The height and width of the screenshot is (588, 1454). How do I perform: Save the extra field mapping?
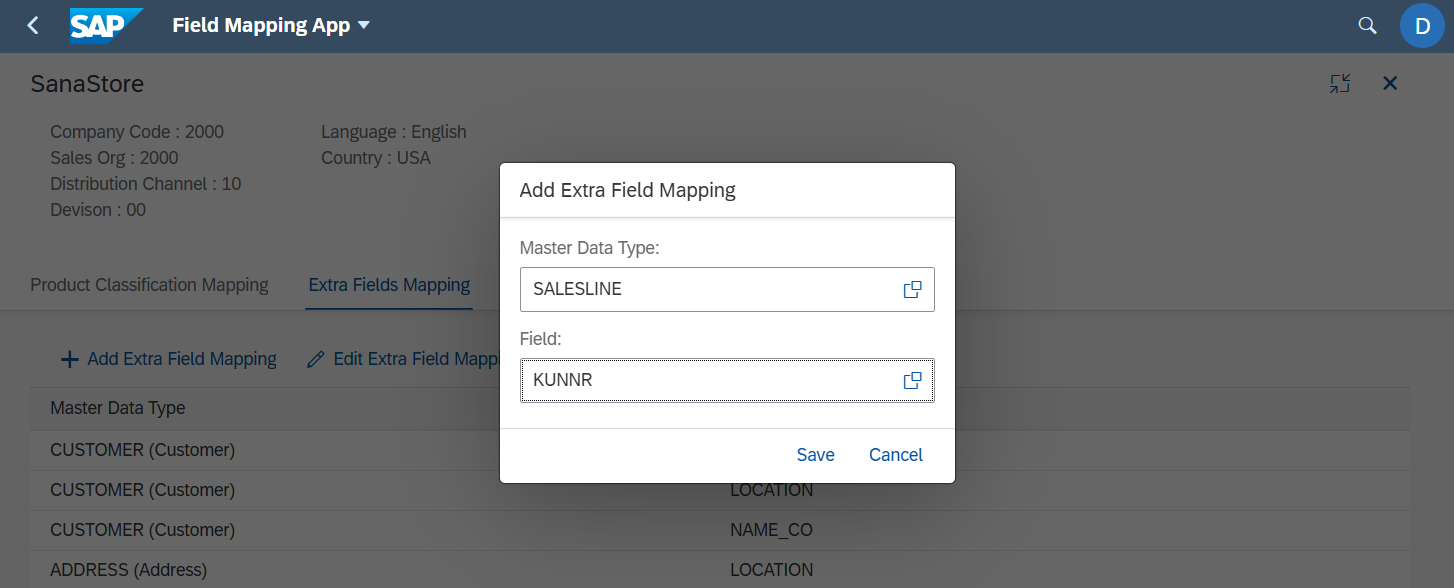click(815, 455)
